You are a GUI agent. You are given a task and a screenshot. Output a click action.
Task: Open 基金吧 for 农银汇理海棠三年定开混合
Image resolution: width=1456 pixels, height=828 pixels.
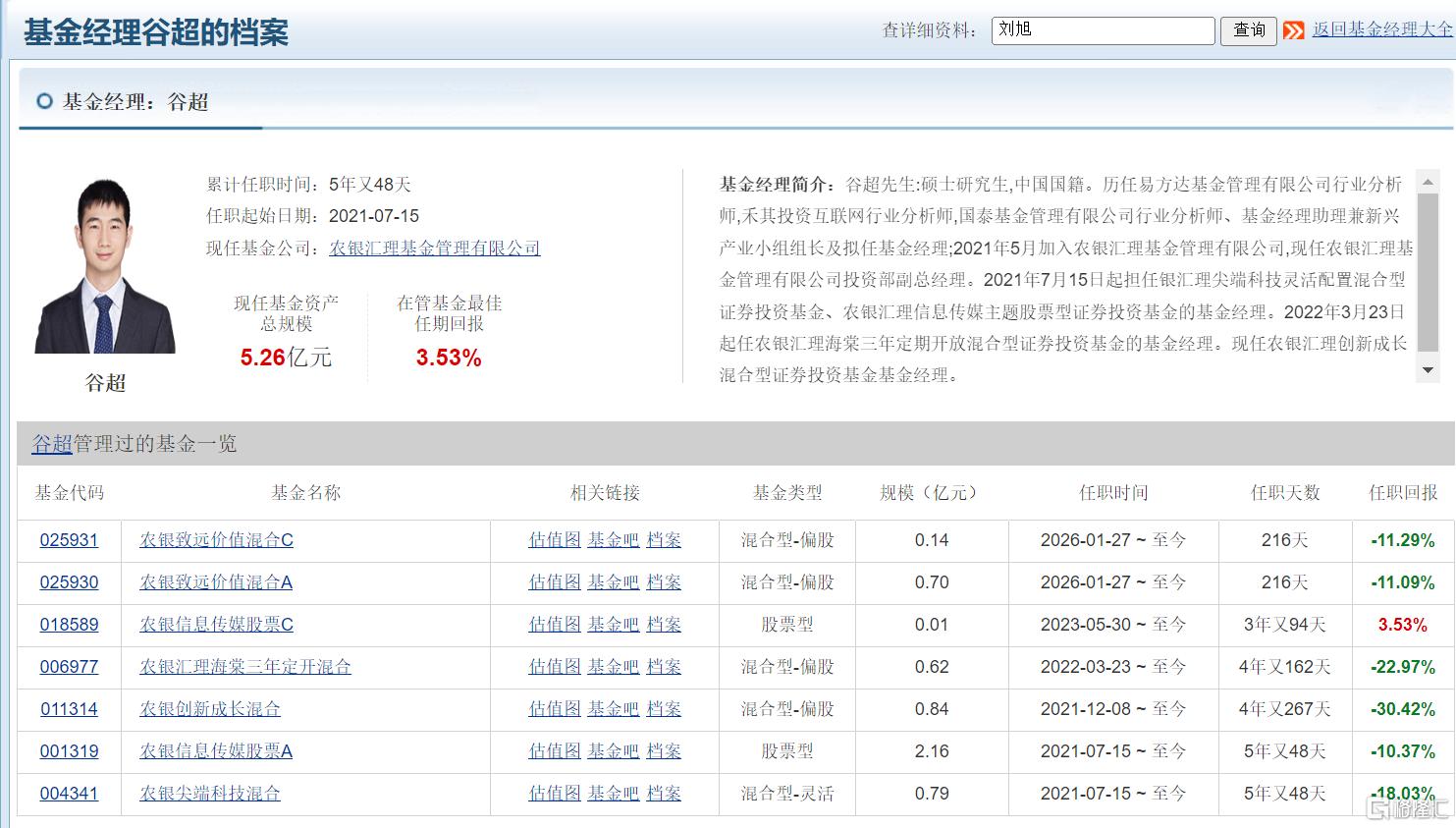coord(614,667)
